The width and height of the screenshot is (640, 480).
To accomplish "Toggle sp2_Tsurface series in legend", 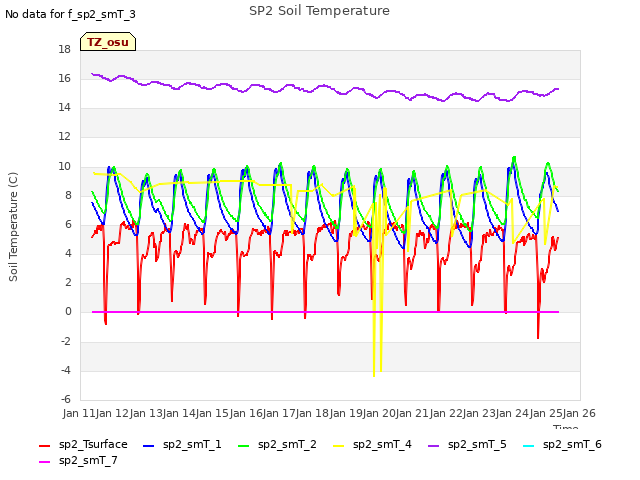I will coord(84,444).
